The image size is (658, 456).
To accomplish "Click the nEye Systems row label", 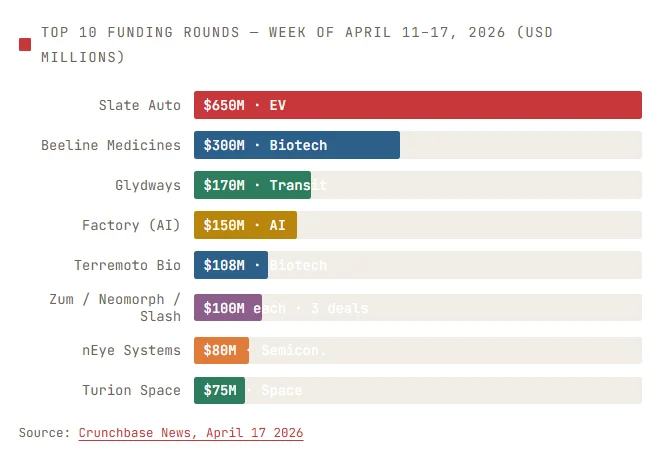I will pos(131,350).
